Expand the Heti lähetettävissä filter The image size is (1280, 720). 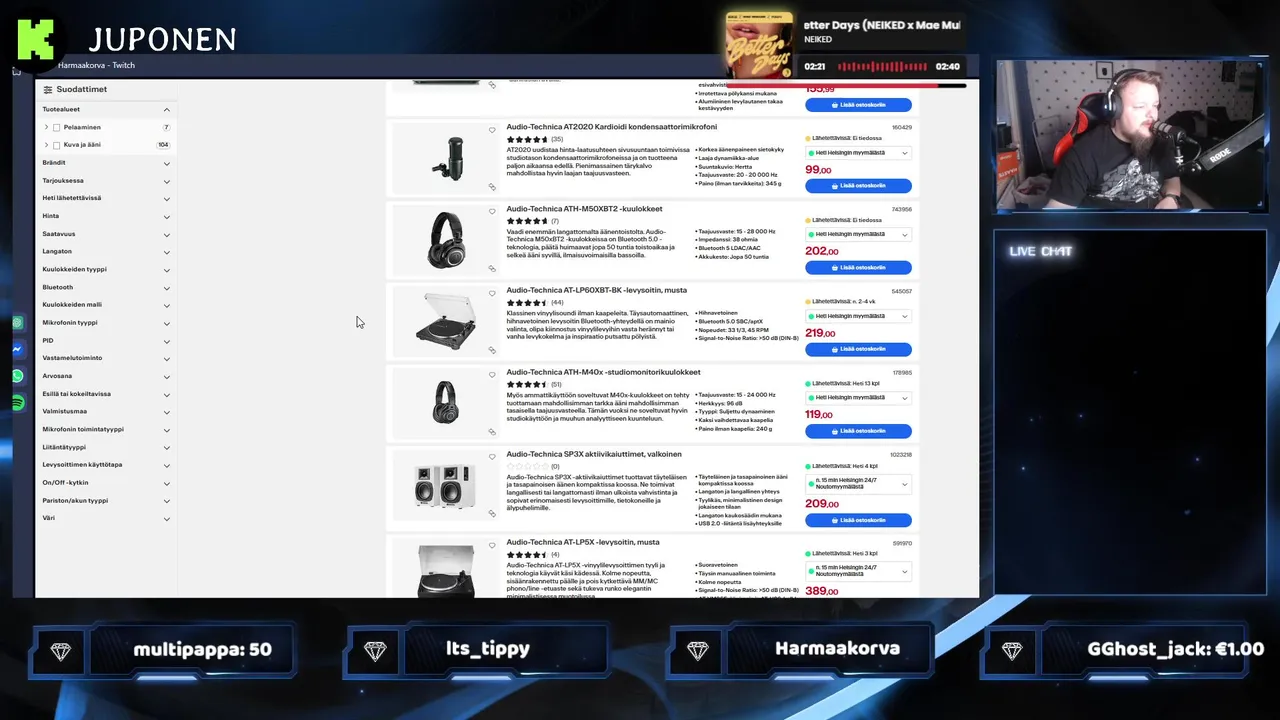point(167,198)
